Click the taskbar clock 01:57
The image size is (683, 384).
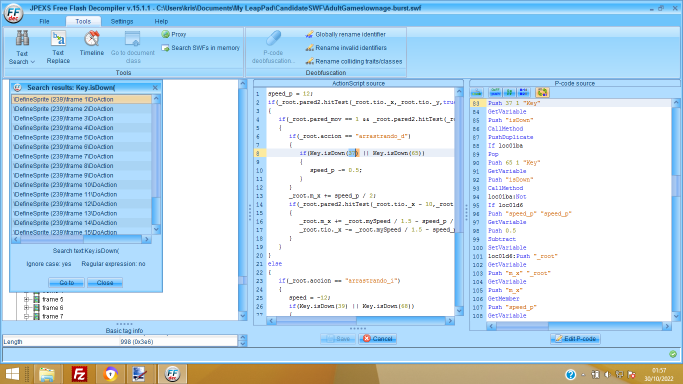click(659, 371)
